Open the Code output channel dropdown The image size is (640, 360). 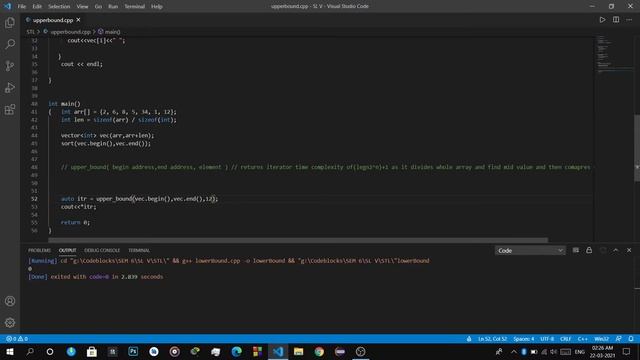click(530, 251)
